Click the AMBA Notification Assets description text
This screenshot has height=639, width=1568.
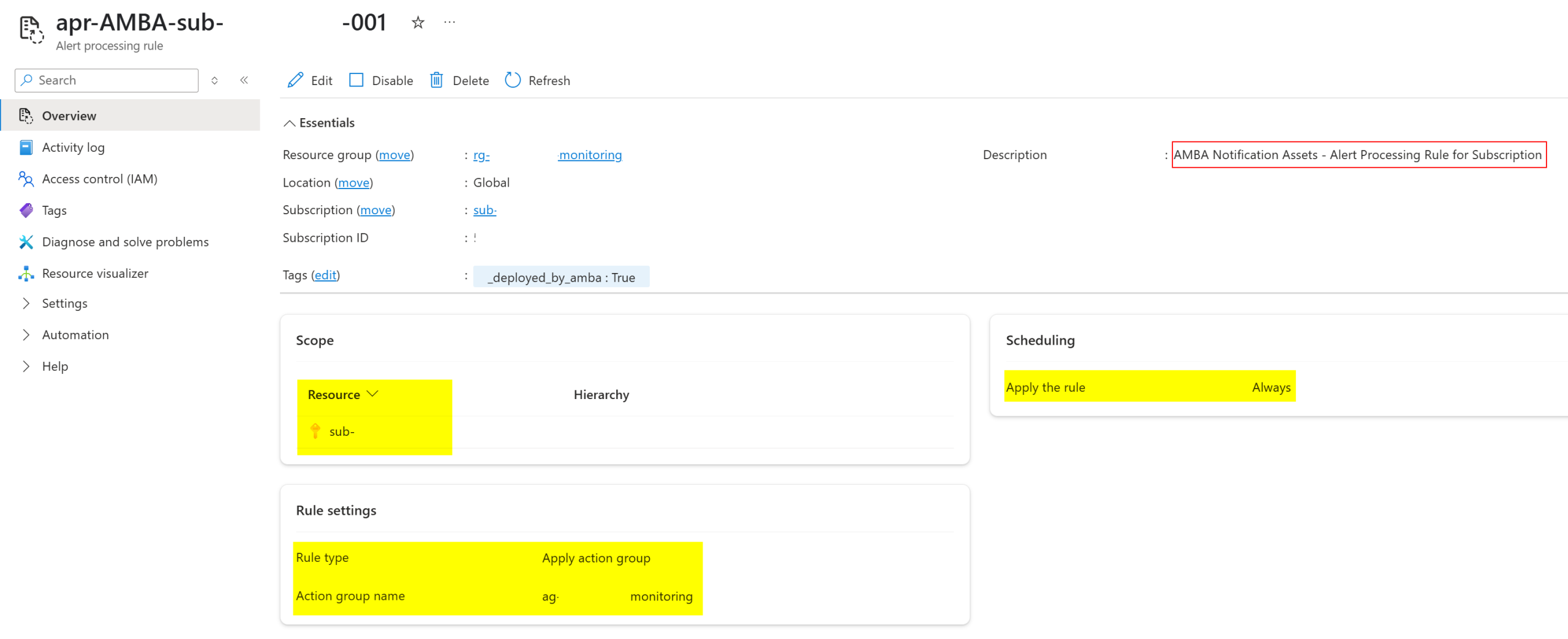pos(1357,155)
